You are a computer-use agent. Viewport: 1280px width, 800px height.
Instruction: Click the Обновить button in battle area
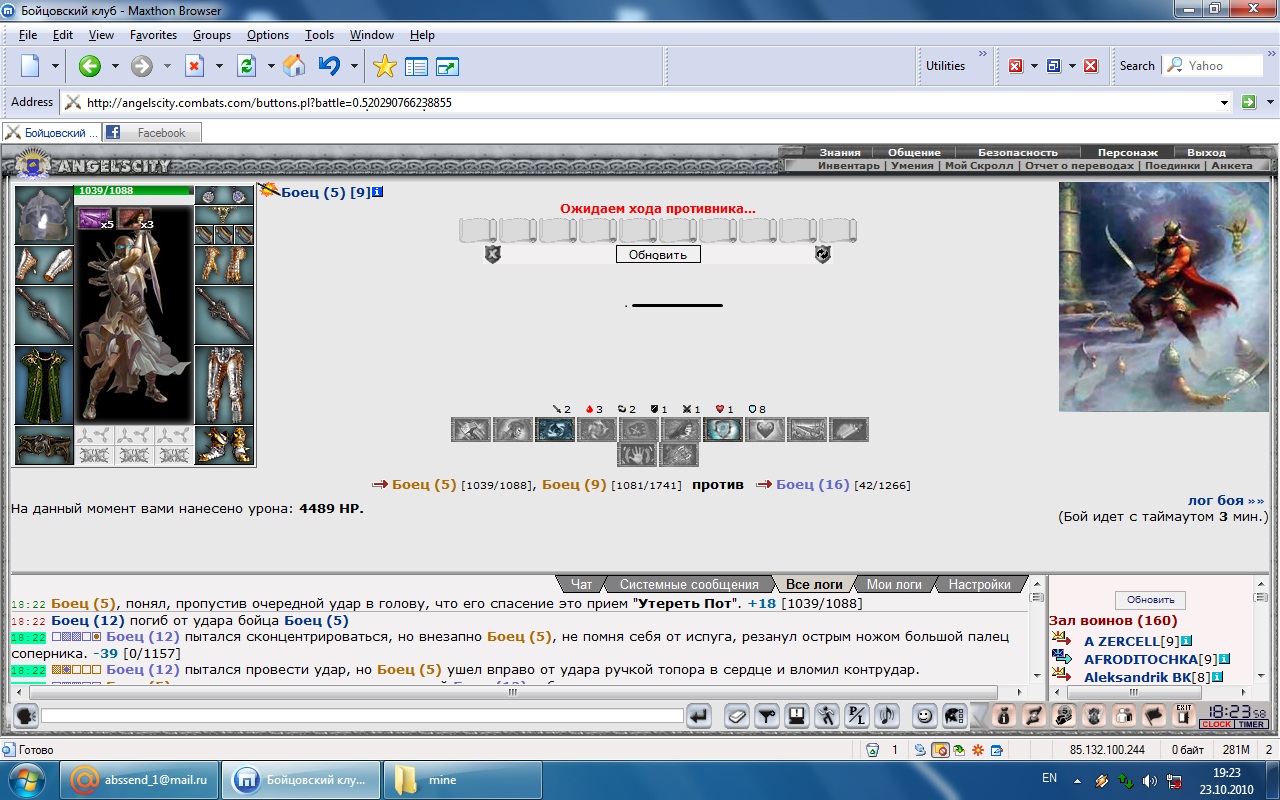[x=658, y=255]
